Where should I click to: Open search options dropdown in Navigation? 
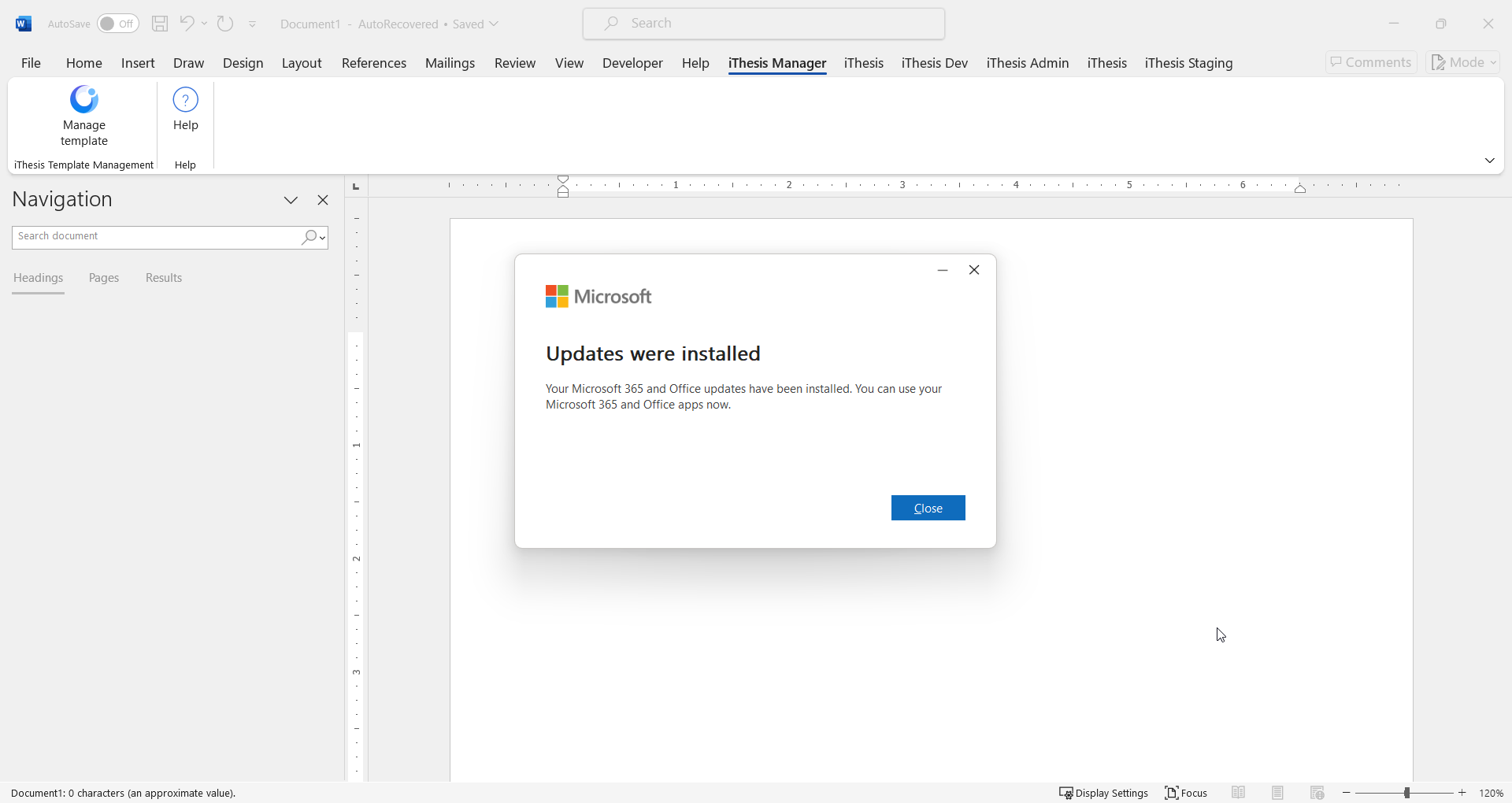pyautogui.click(x=323, y=237)
